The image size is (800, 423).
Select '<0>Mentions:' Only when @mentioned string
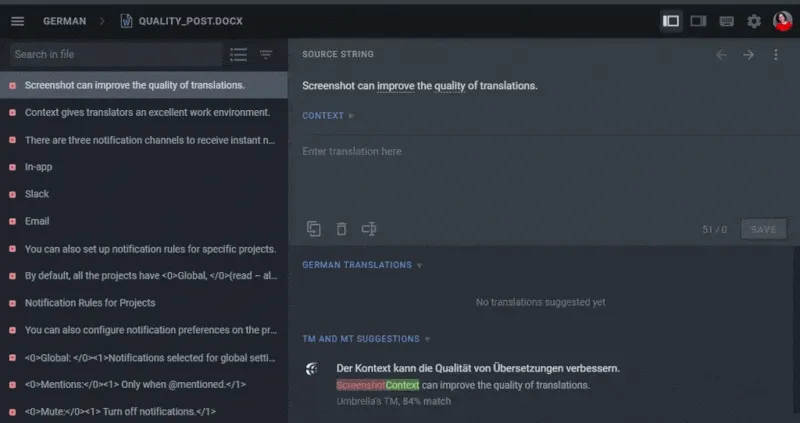[x=144, y=384]
